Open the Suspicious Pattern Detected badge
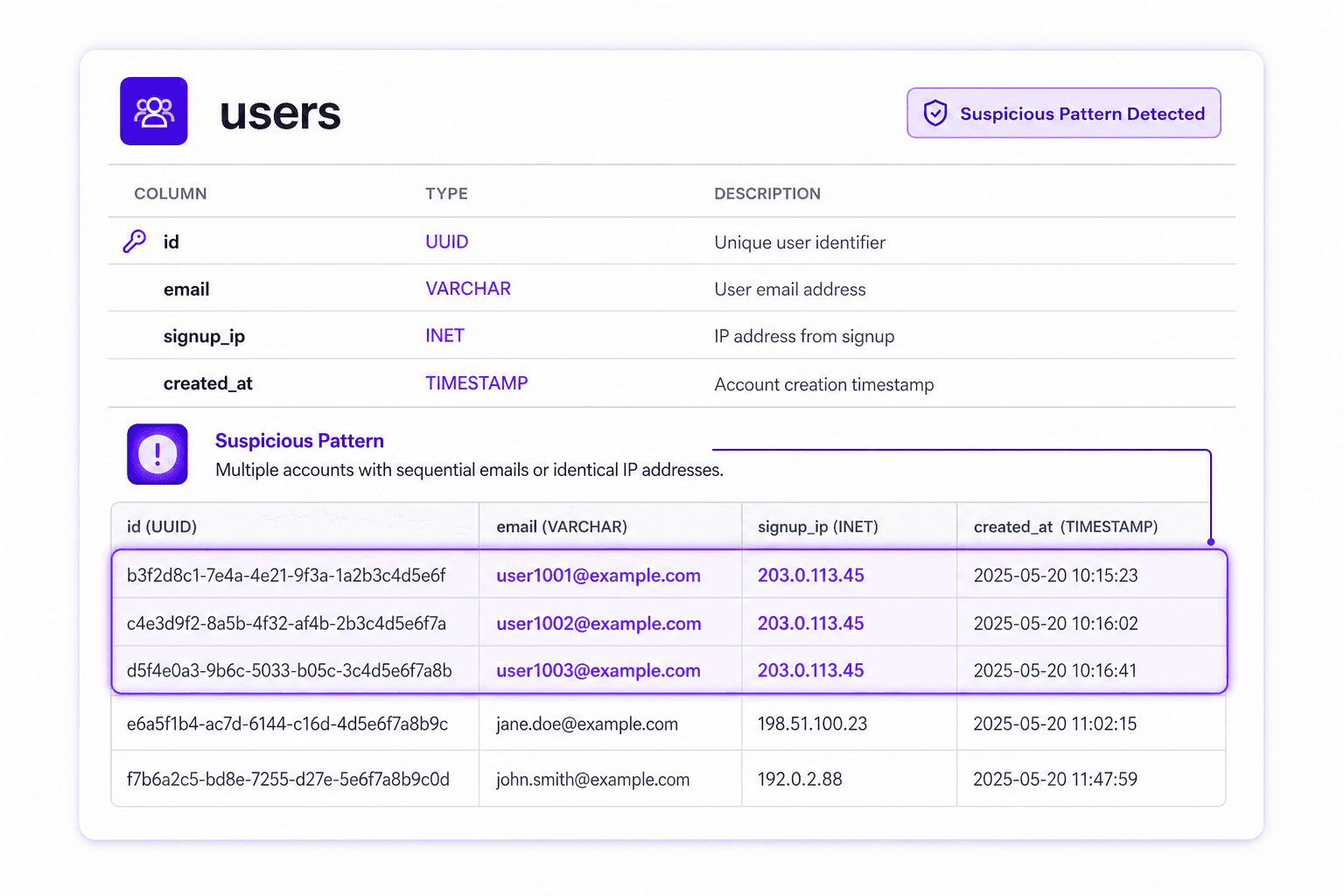Viewport: 1344px width, 896px height. [x=1064, y=113]
